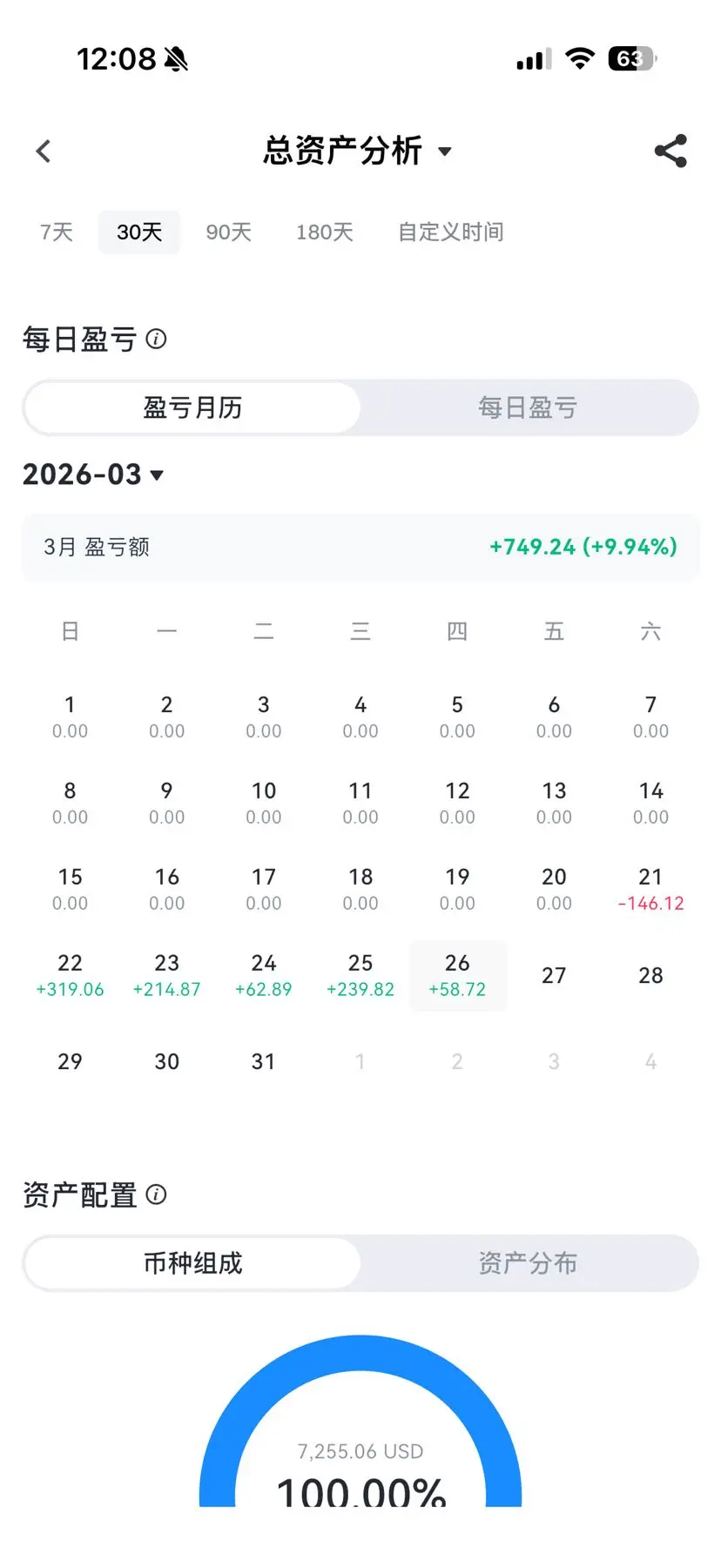Screen dimensions: 721x1568
Task: Select the 7天 time range tab
Action: click(57, 232)
